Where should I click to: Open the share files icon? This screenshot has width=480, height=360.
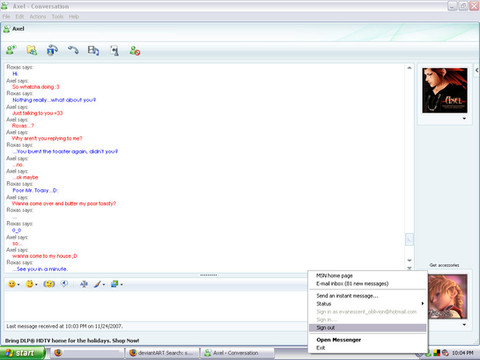(32, 51)
